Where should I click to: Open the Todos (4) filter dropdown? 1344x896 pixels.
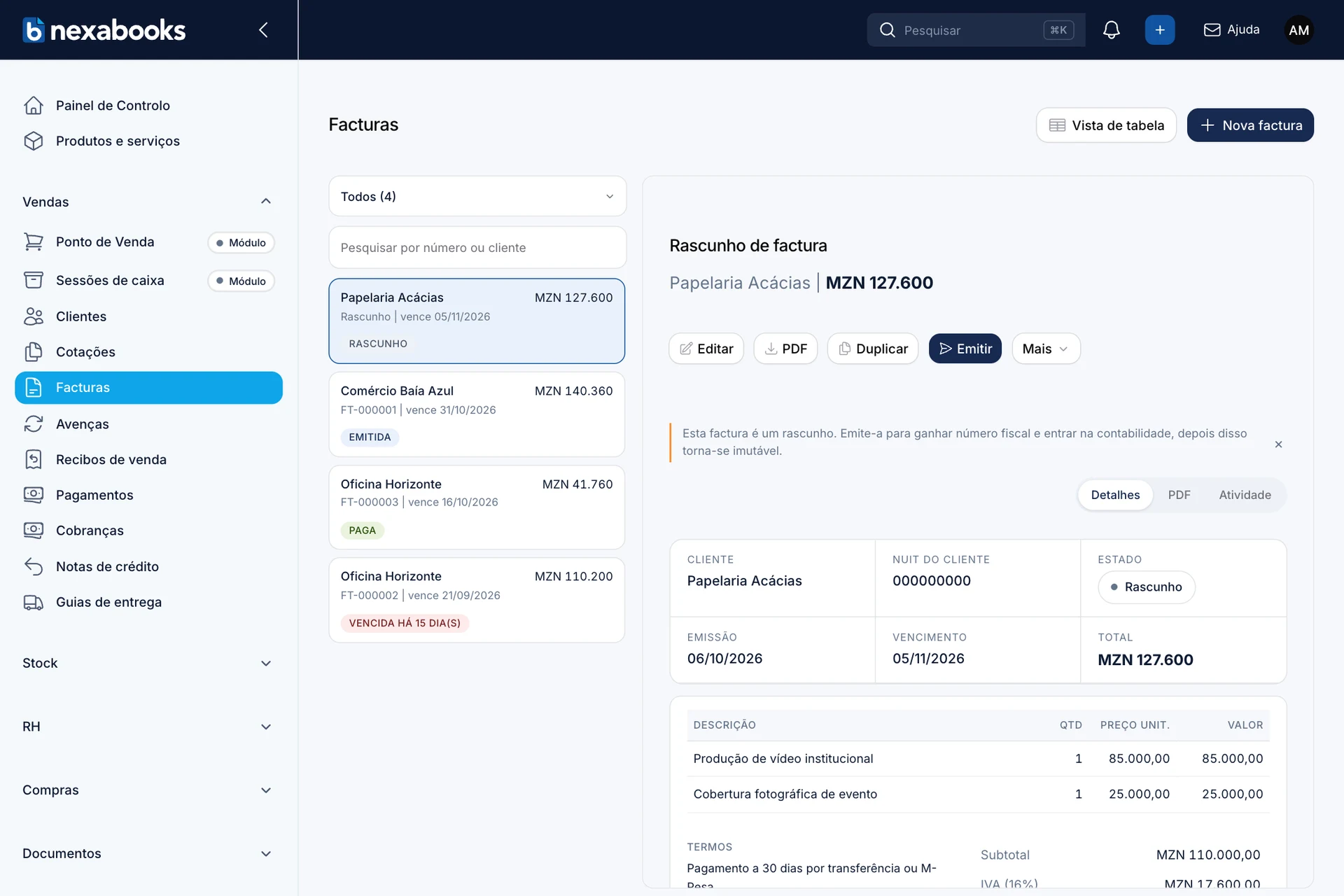[x=477, y=196]
